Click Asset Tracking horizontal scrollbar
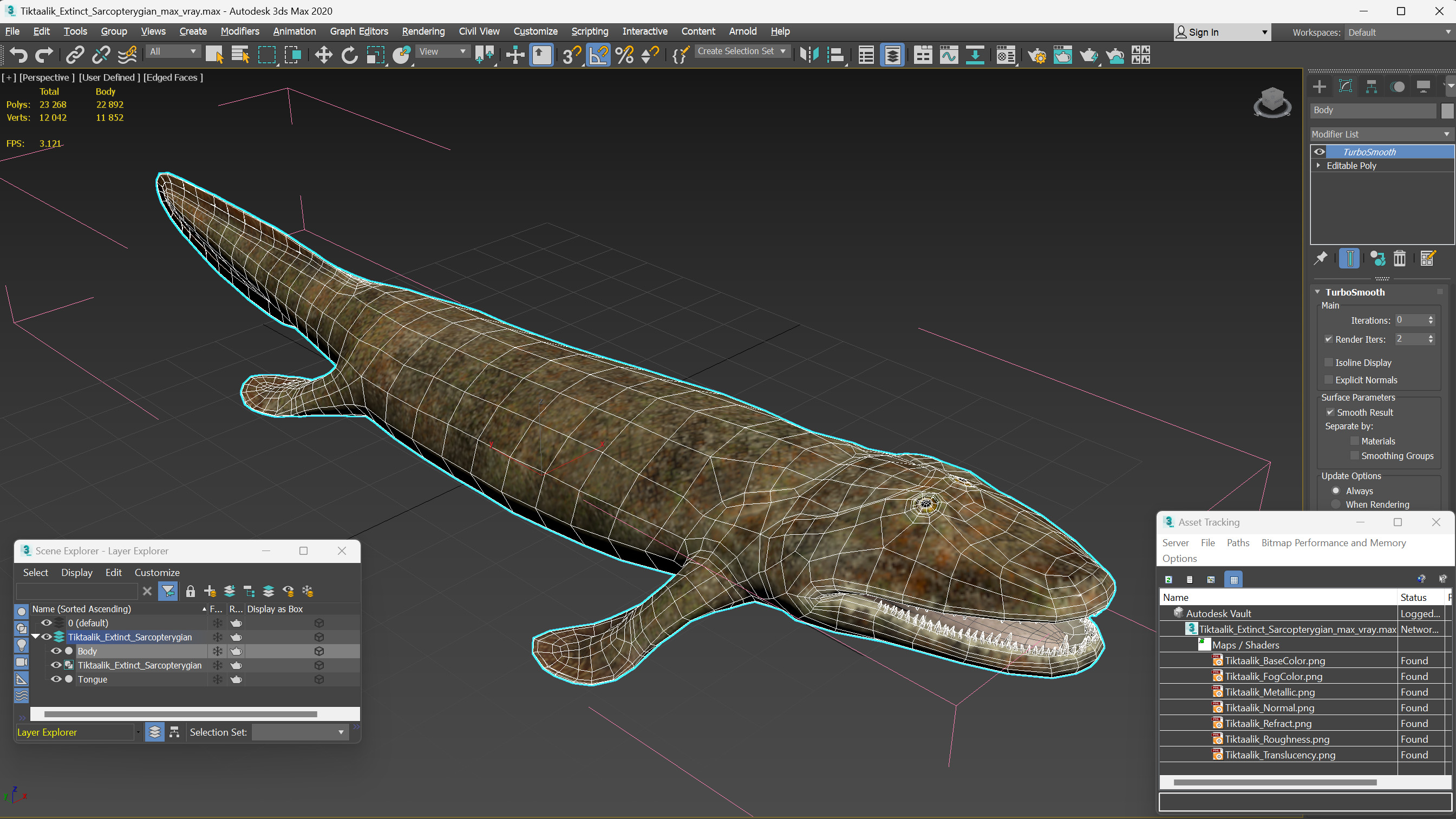 click(1275, 782)
